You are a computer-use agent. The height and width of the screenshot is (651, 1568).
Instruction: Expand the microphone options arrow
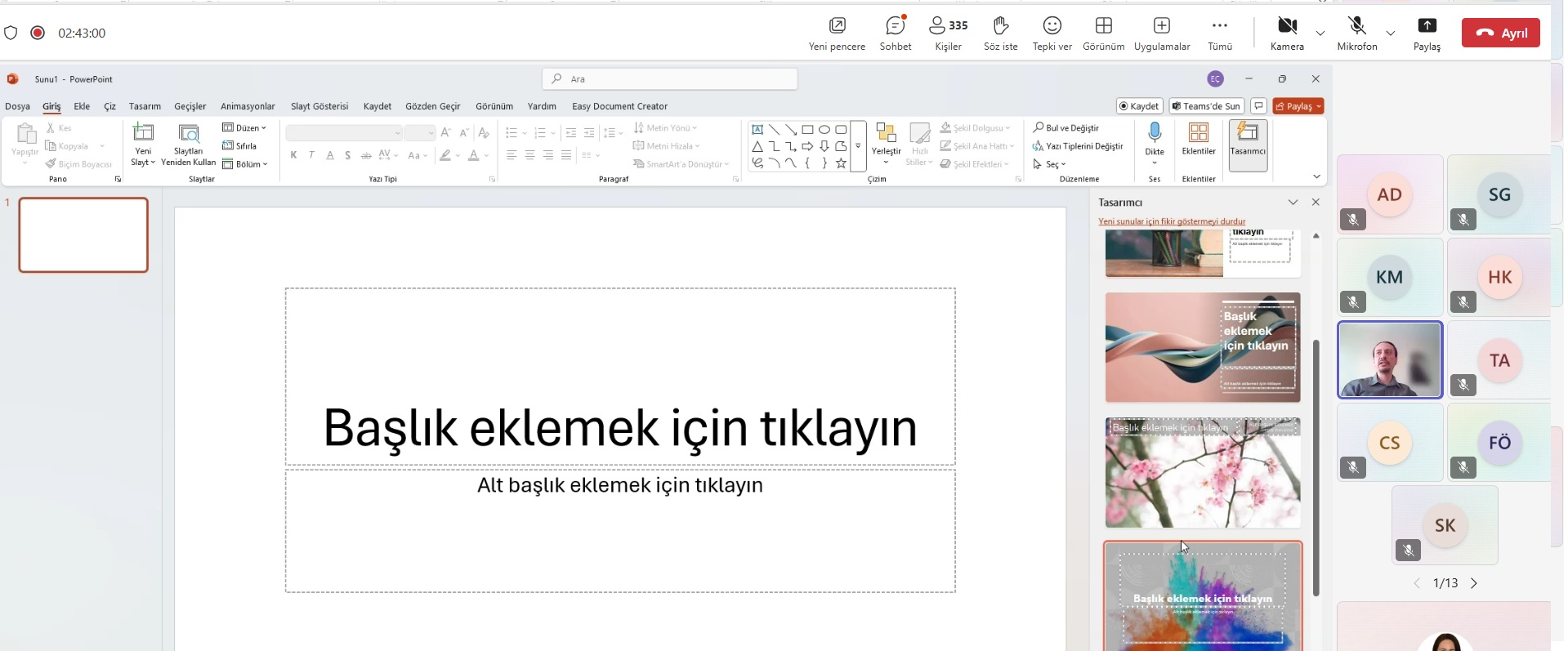(1390, 33)
